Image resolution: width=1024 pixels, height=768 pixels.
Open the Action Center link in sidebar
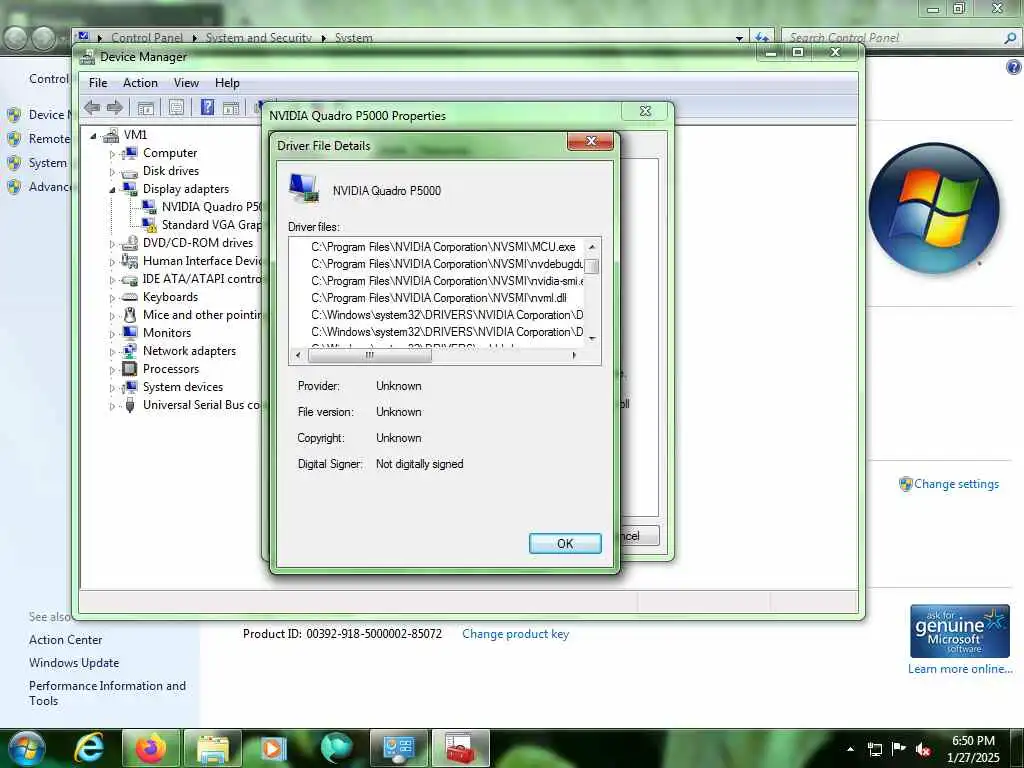point(65,640)
